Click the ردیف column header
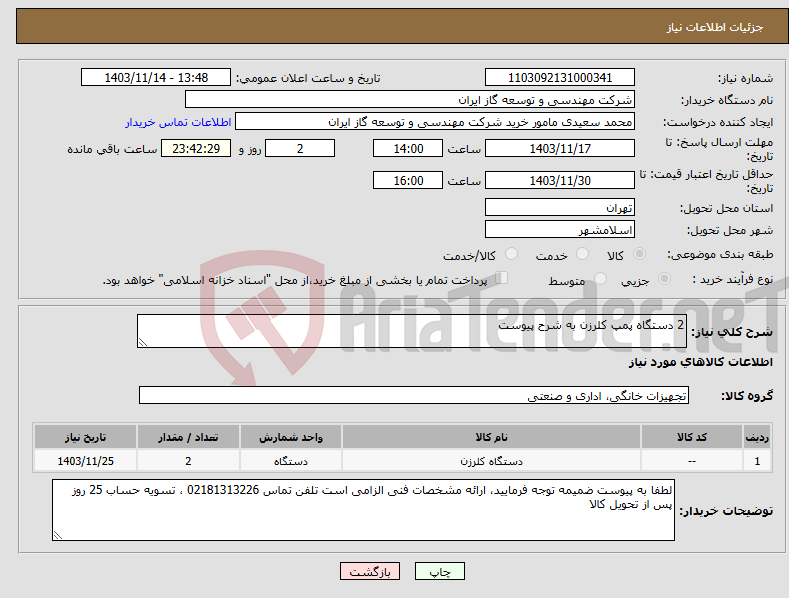 click(757, 437)
